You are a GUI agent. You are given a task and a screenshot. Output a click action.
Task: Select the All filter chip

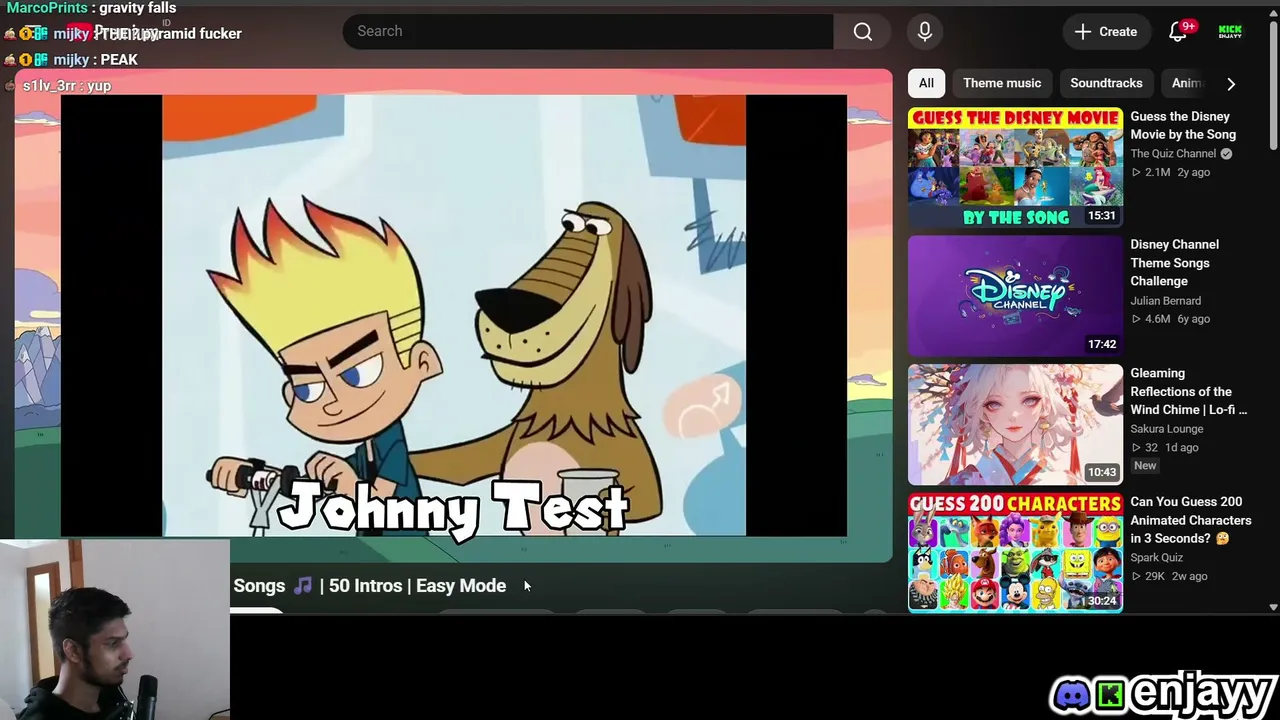pyautogui.click(x=926, y=84)
